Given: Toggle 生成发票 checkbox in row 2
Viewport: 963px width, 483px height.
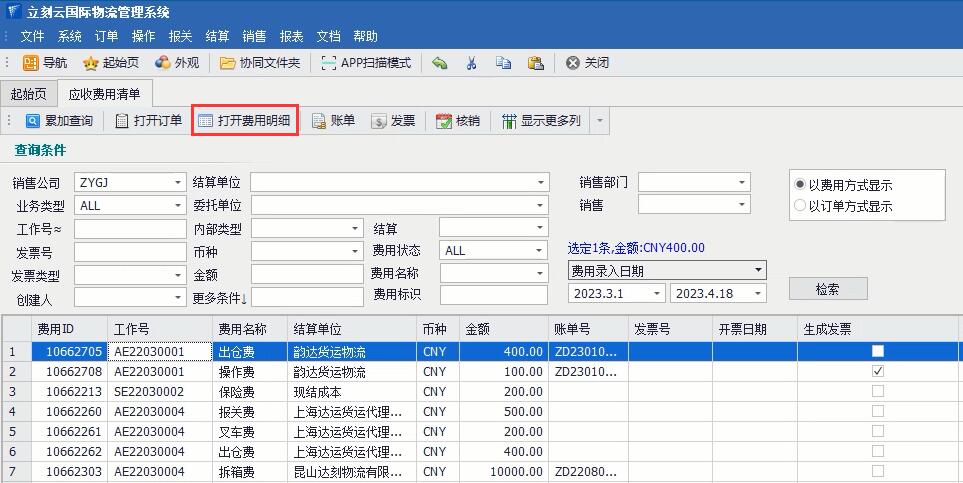Looking at the screenshot, I should coord(878,371).
